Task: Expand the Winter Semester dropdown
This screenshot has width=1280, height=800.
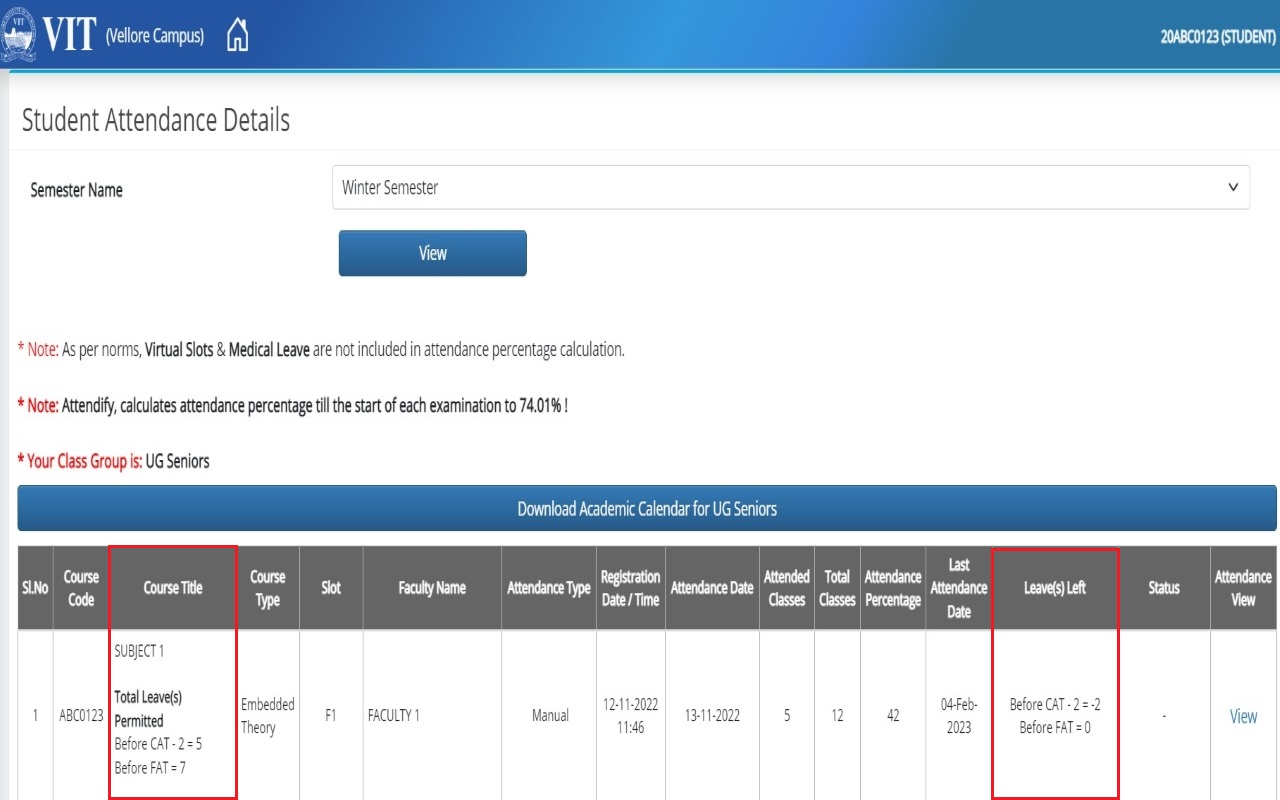Action: tap(790, 187)
